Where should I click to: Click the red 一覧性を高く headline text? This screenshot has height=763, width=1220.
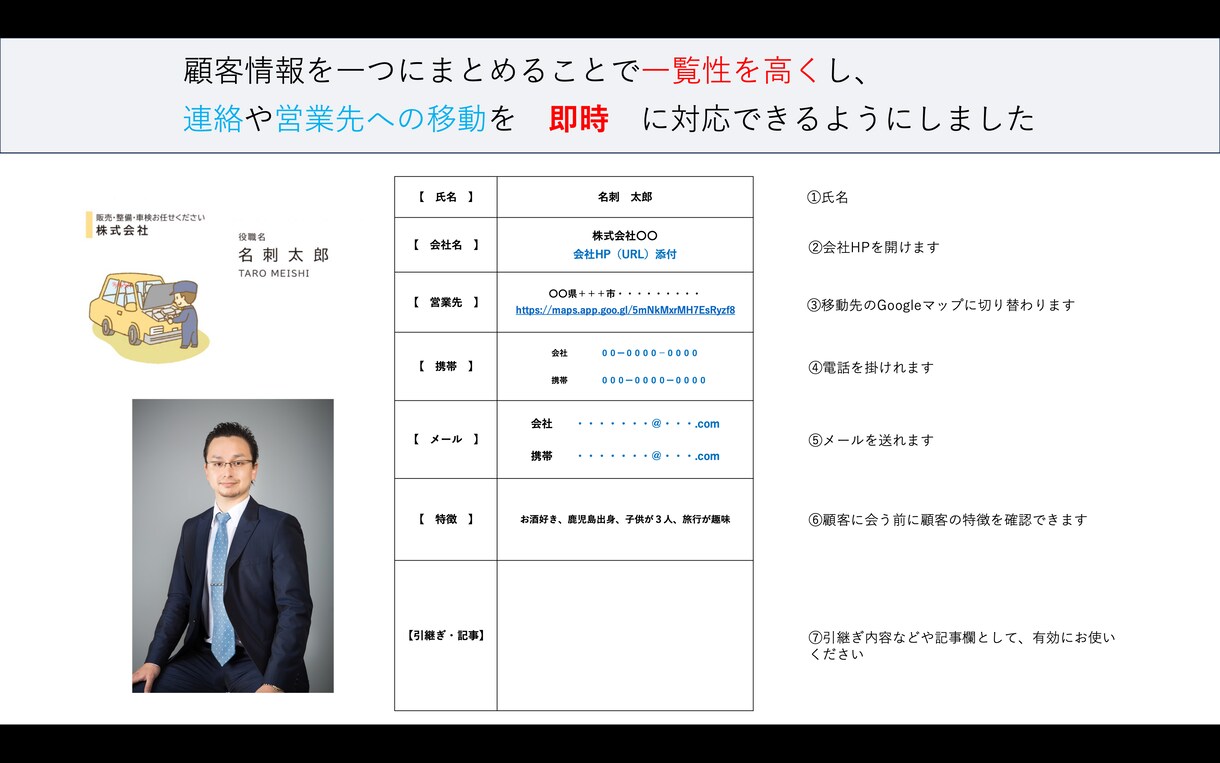click(x=730, y=70)
